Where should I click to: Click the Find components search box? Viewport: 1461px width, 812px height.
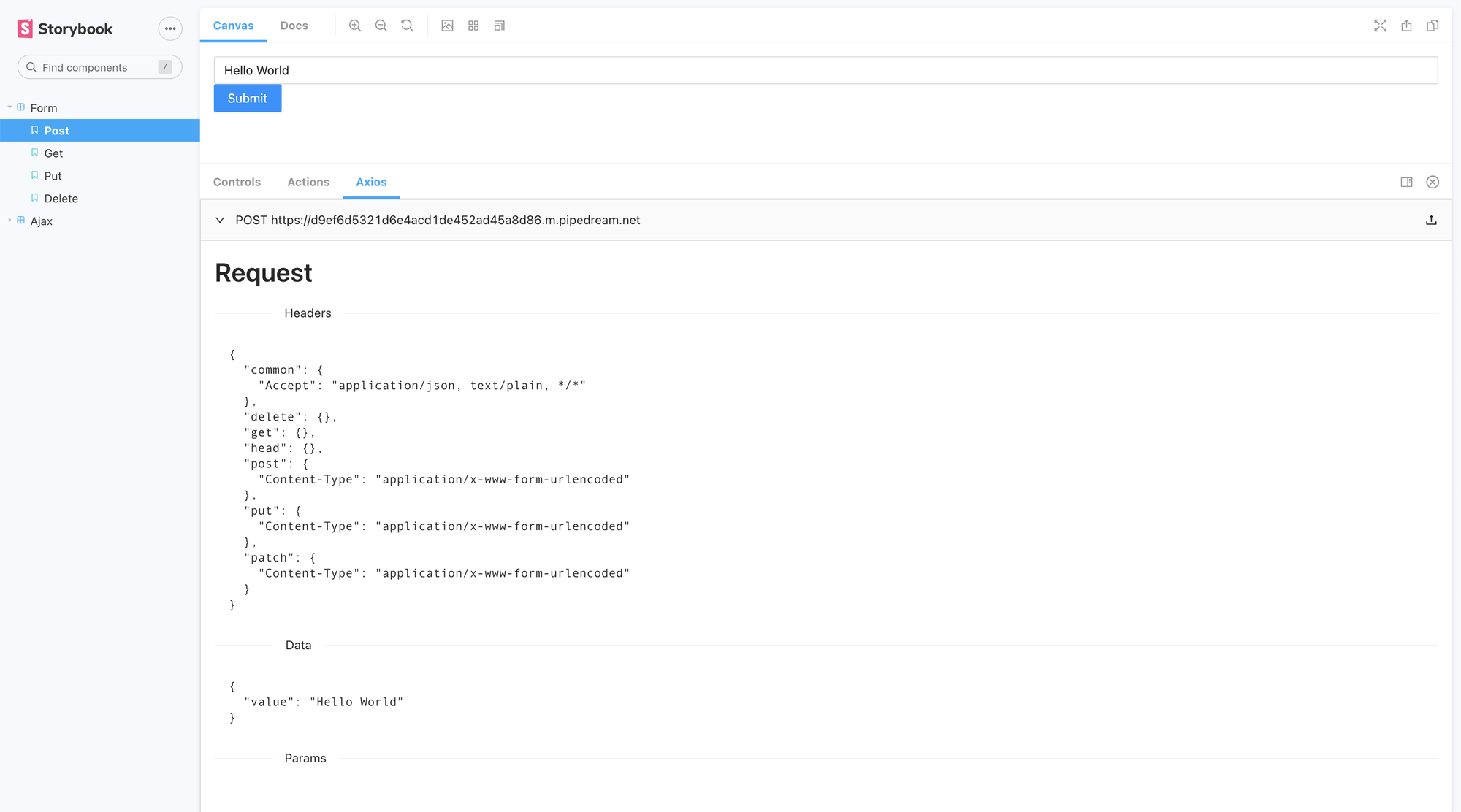pos(95,67)
